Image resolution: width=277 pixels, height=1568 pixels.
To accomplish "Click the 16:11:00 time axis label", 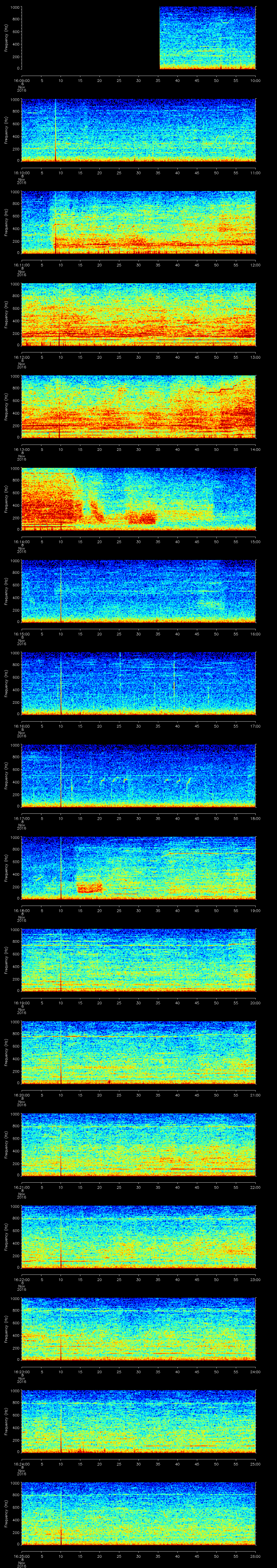I will pos(21,265).
